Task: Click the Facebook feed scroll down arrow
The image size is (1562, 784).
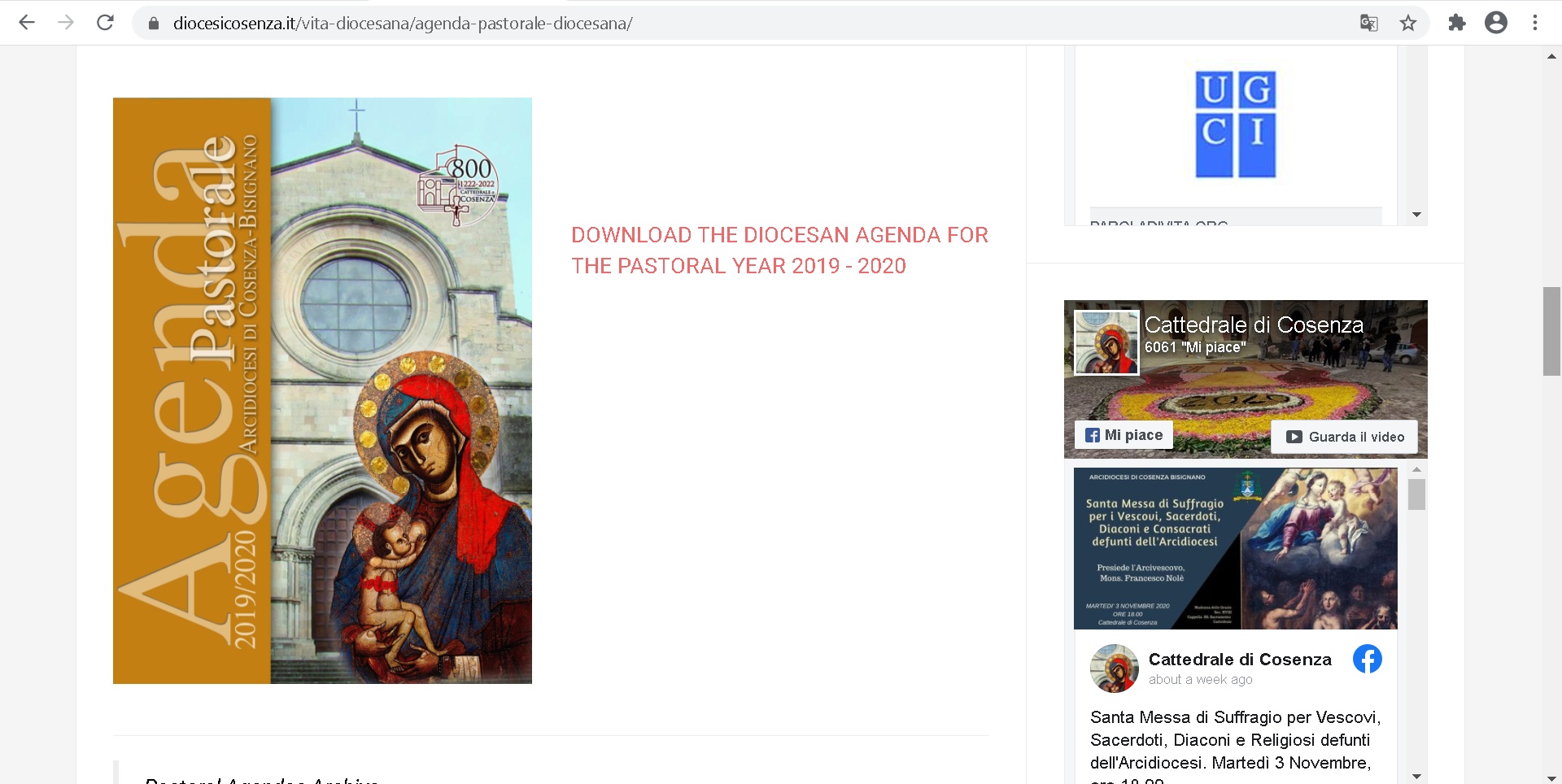Action: click(1416, 777)
